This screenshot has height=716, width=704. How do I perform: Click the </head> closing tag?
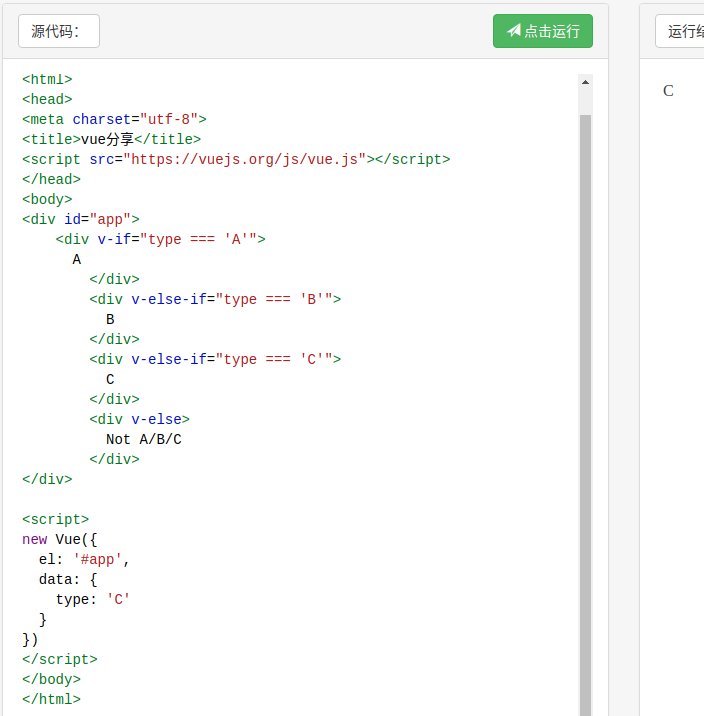51,179
